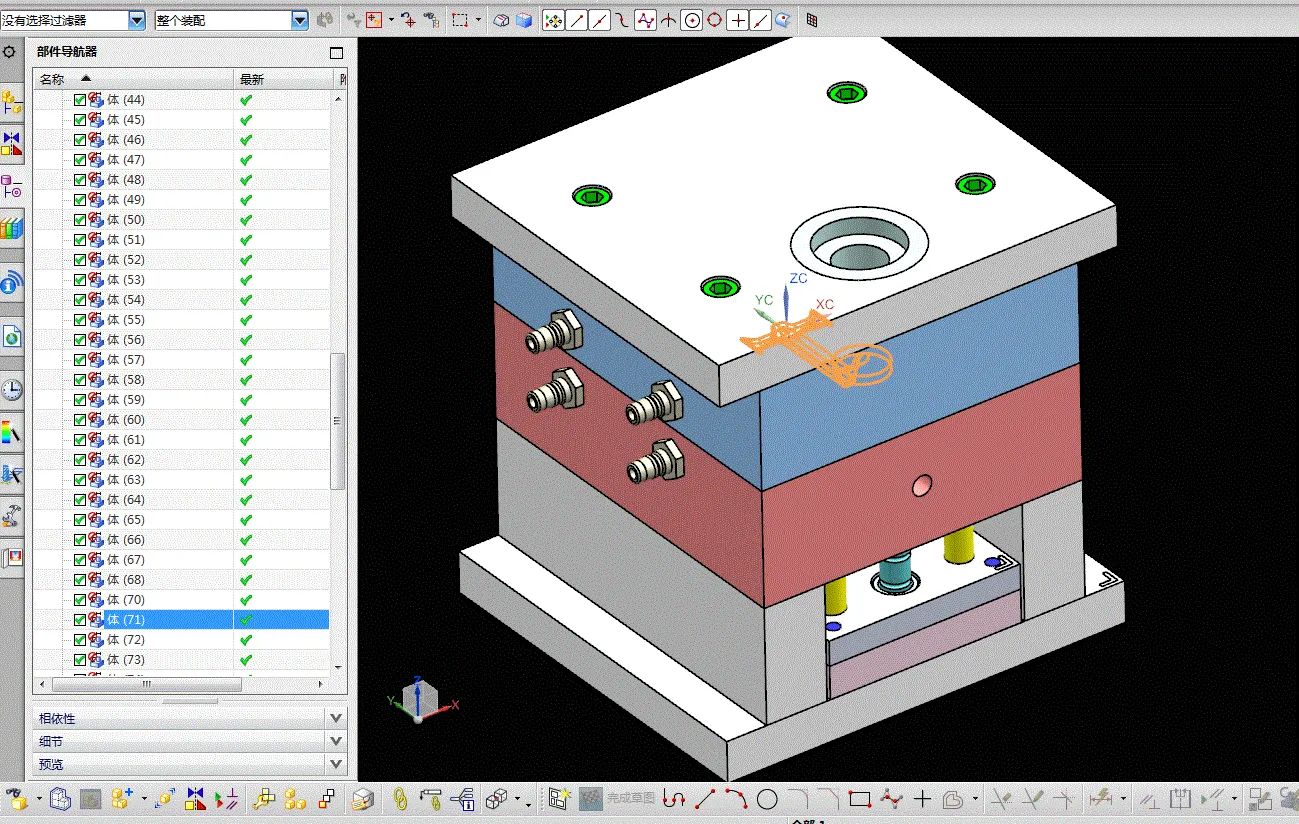
Task: Click the Enable Snap Point icon
Action: [553, 20]
